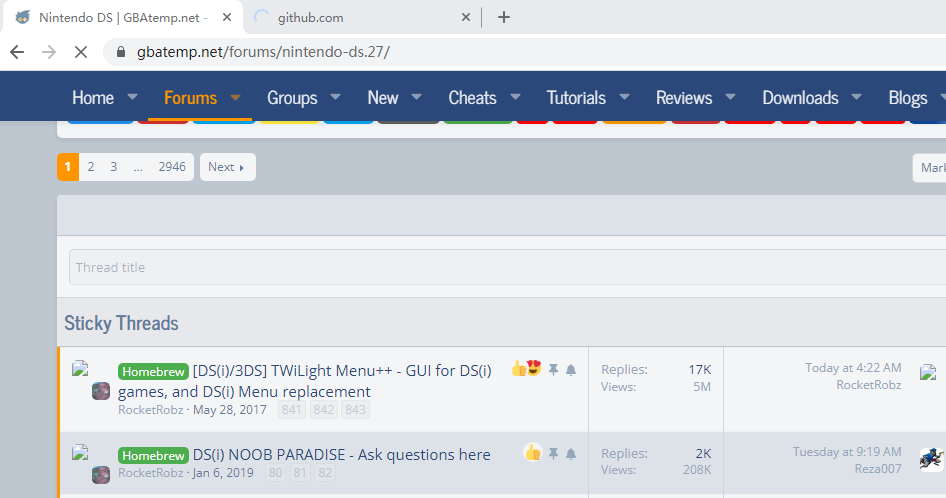Click Homebrew prefix on NOOB PARADISE thread
946x498 pixels.
(153, 455)
